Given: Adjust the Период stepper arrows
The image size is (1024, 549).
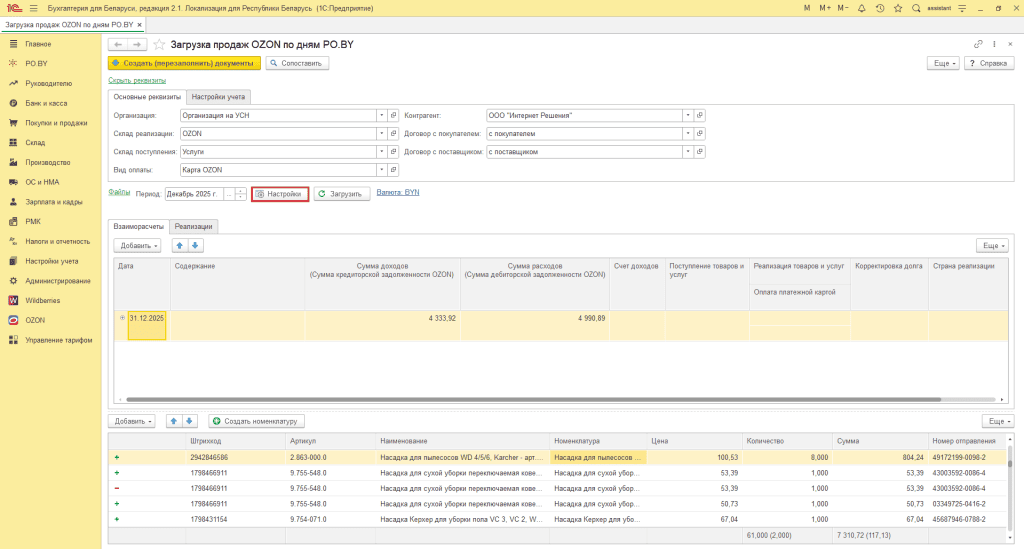Looking at the screenshot, I should pyautogui.click(x=241, y=194).
